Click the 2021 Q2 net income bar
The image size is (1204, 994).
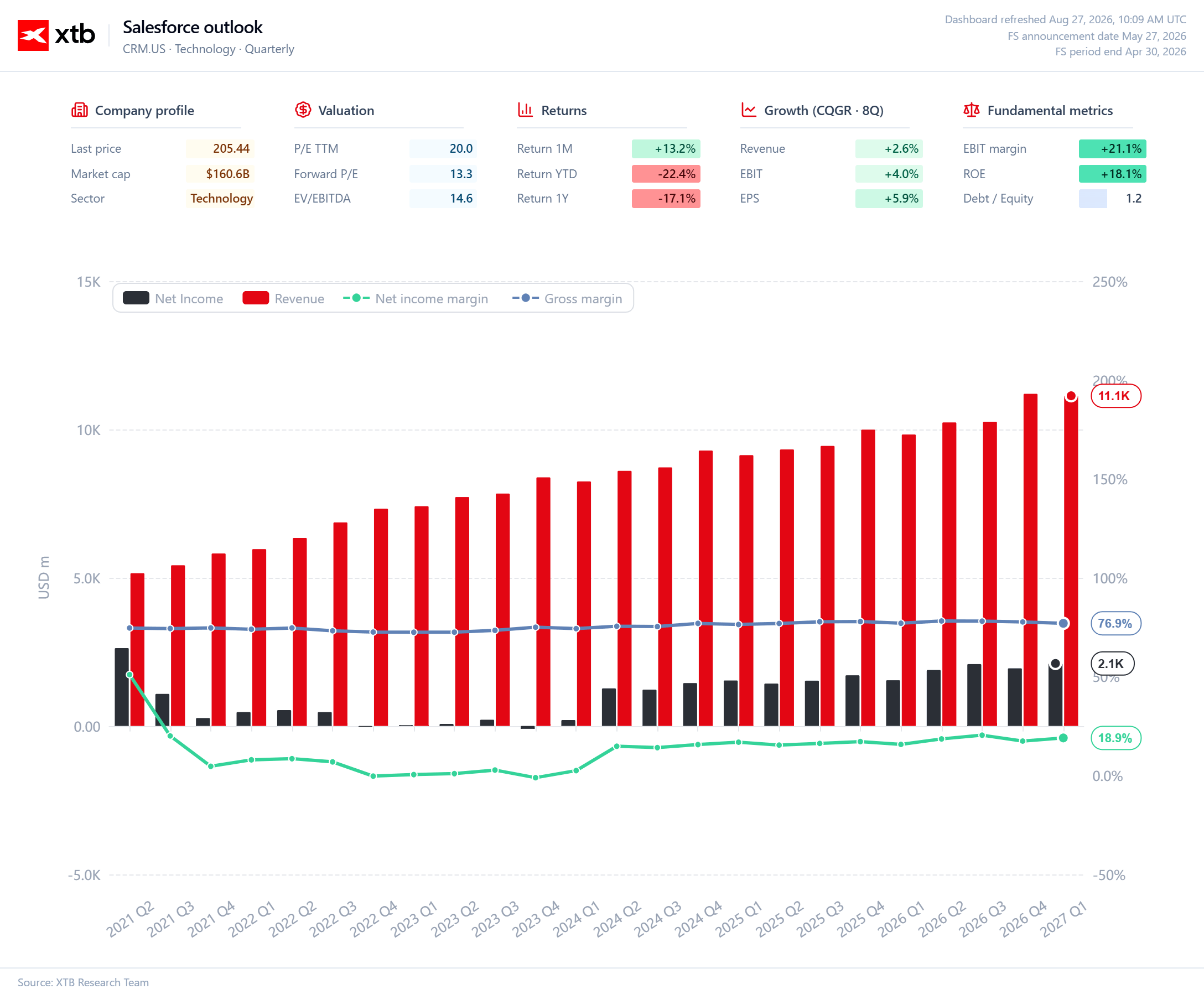(122, 687)
